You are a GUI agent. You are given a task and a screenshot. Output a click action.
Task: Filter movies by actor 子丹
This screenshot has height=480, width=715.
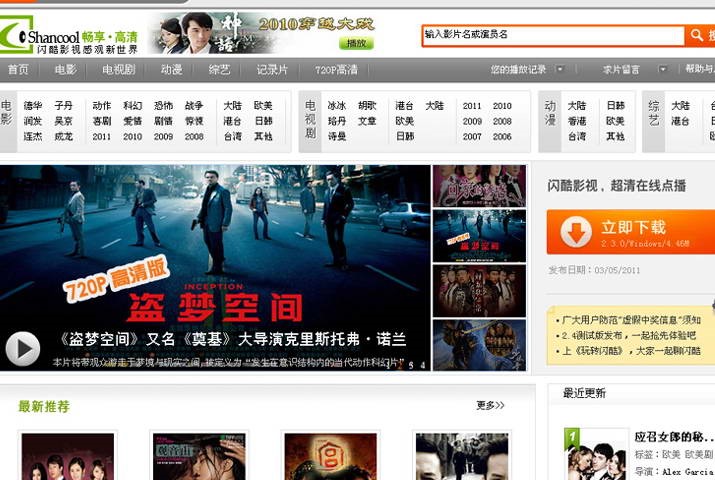pyautogui.click(x=63, y=106)
